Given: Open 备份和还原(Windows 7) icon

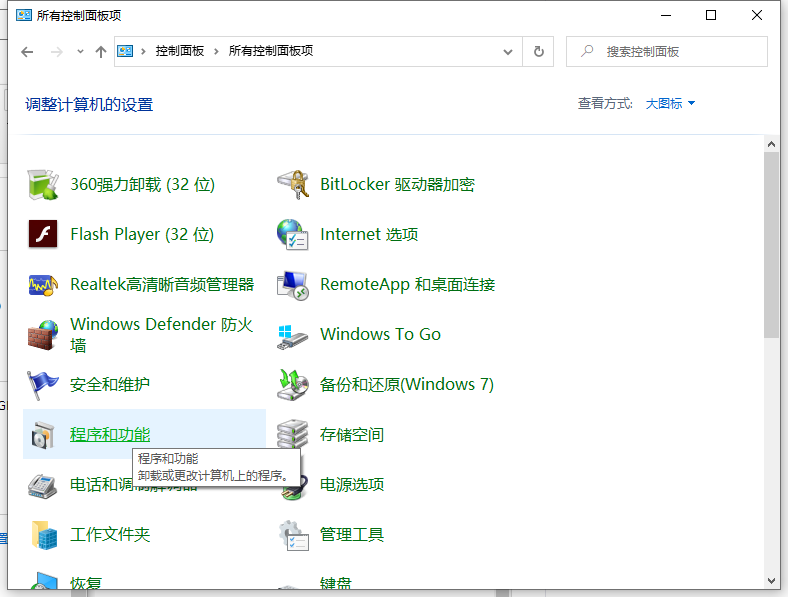Looking at the screenshot, I should click(293, 385).
